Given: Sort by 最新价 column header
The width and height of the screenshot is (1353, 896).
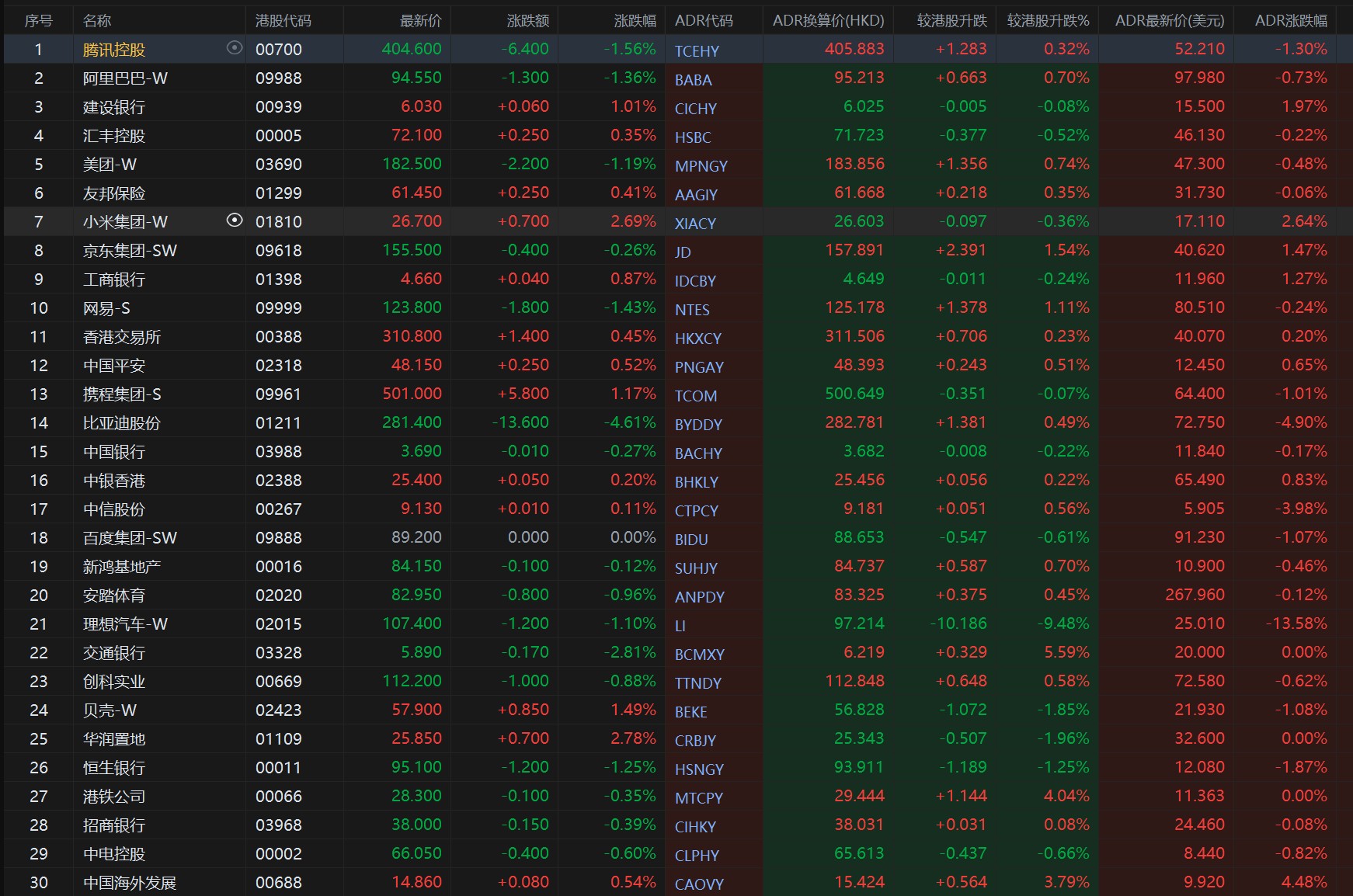Looking at the screenshot, I should point(421,21).
